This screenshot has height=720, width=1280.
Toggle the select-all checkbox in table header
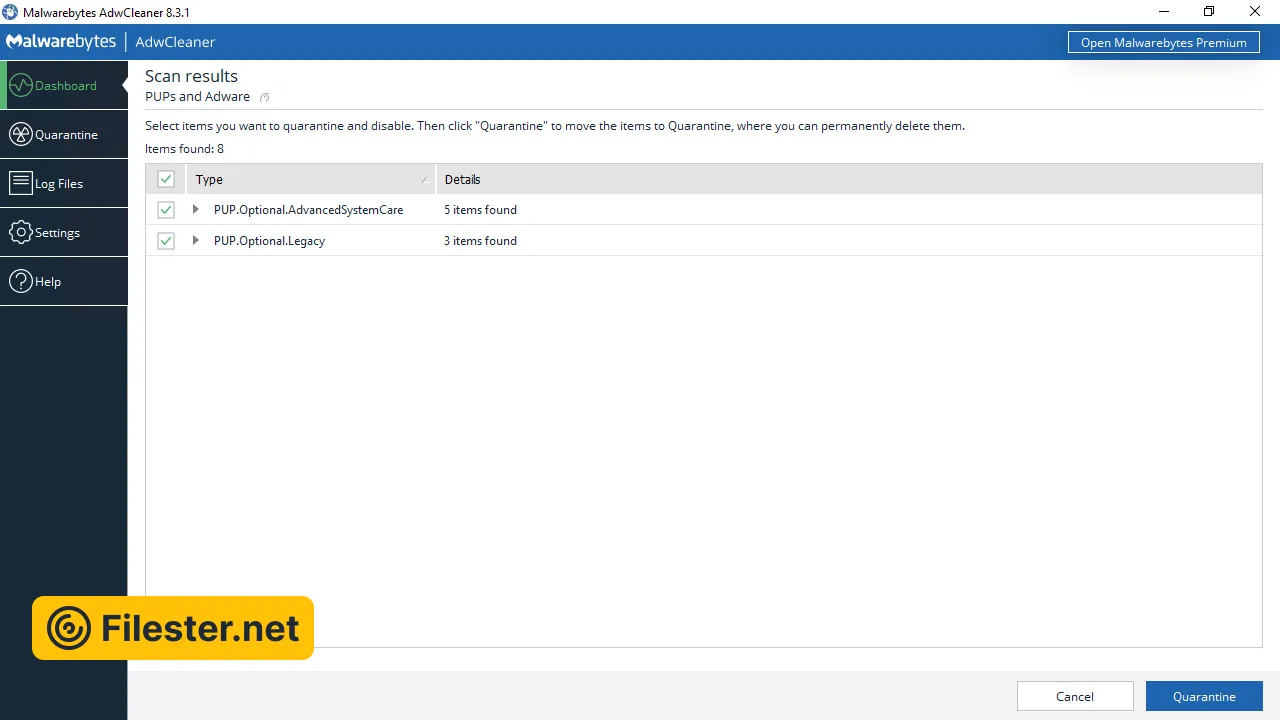[x=166, y=179]
